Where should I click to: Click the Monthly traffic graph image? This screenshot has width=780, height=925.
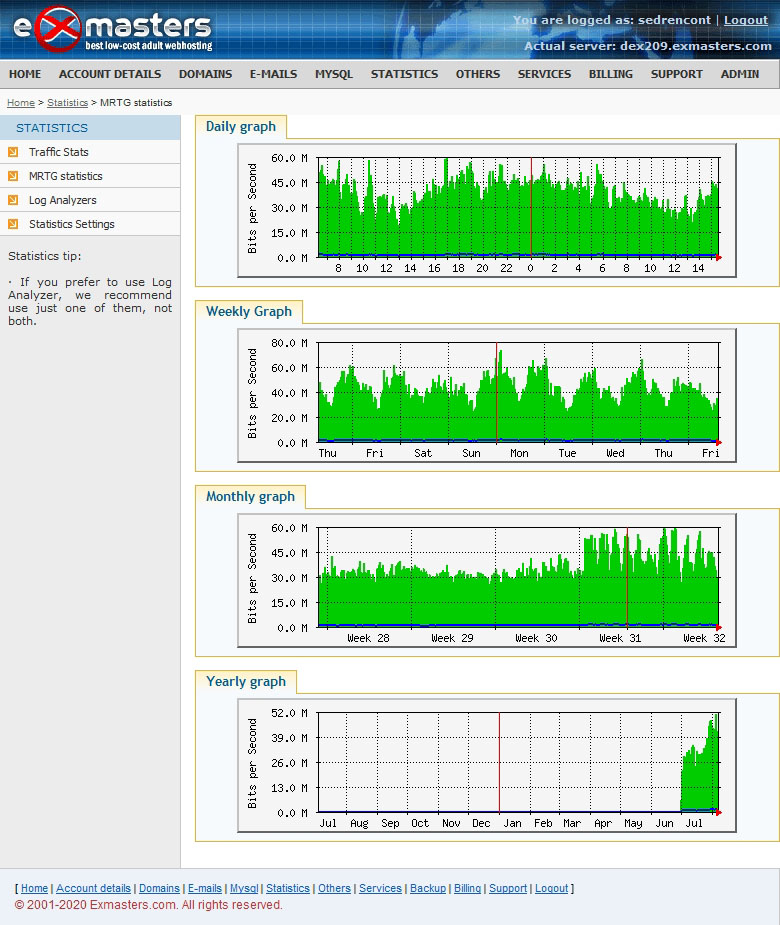coord(486,583)
